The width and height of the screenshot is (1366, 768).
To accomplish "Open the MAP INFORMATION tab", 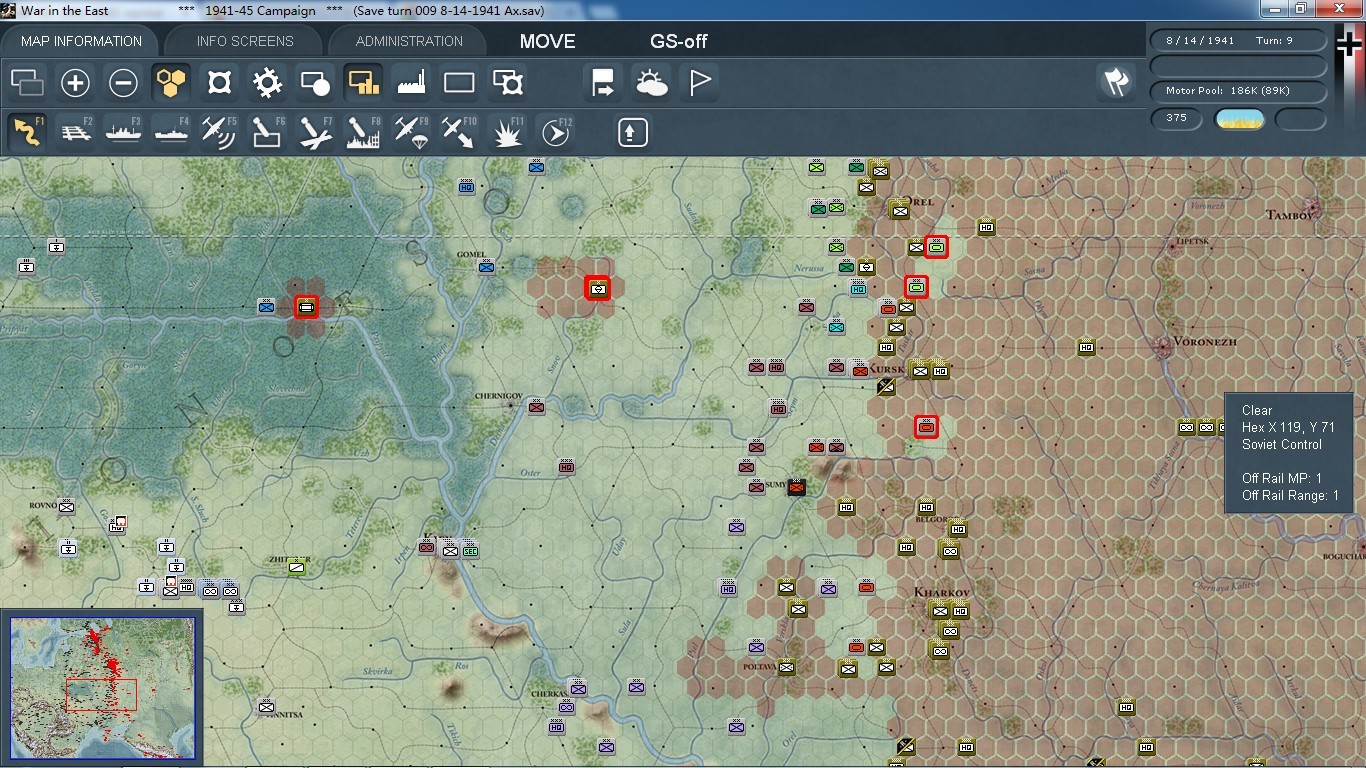I will 82,41.
